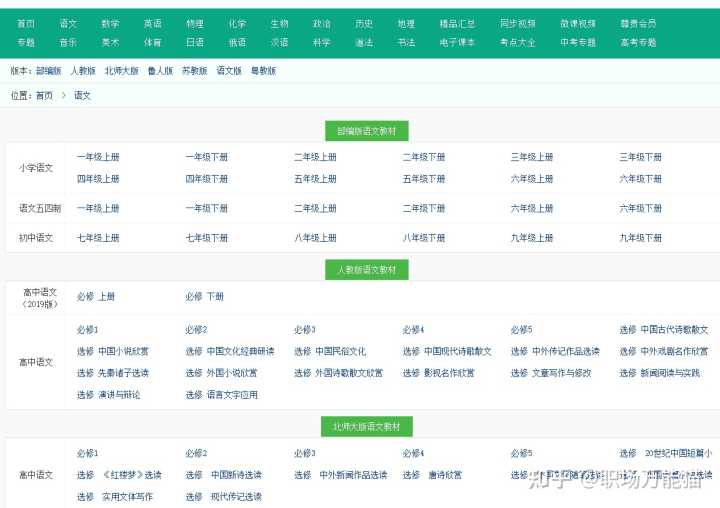Click 首页 in the breadcrumb location bar
The width and height of the screenshot is (720, 508).
point(44,96)
